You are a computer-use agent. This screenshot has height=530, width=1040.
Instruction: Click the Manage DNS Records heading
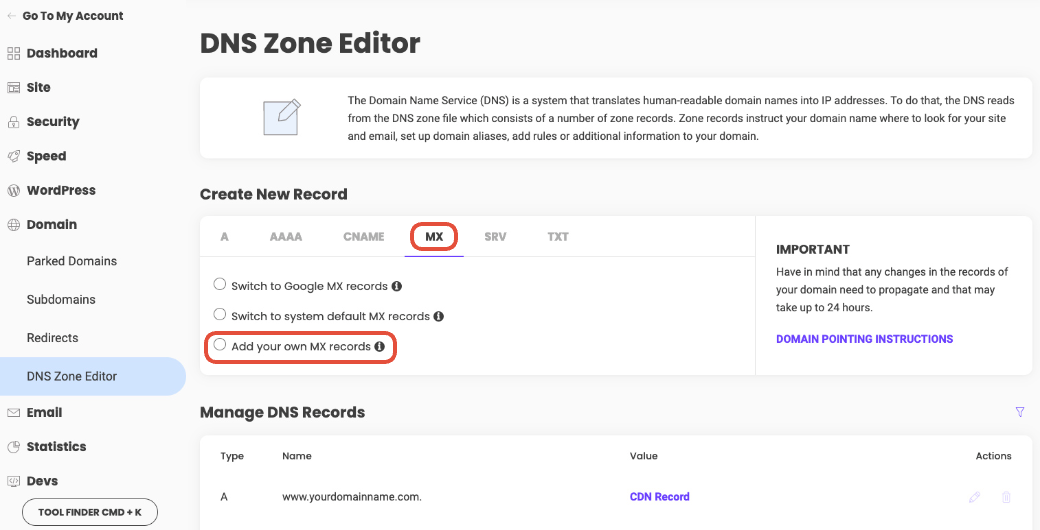(283, 413)
